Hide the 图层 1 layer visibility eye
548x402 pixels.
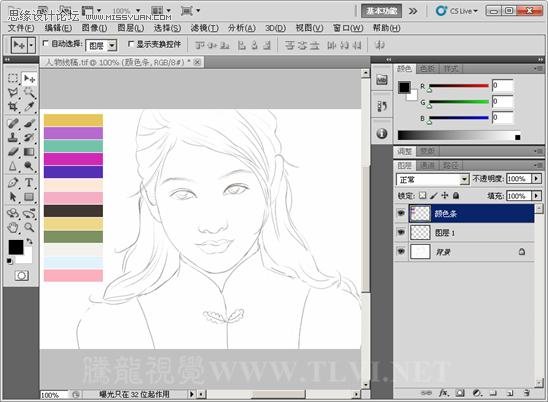coord(401,232)
